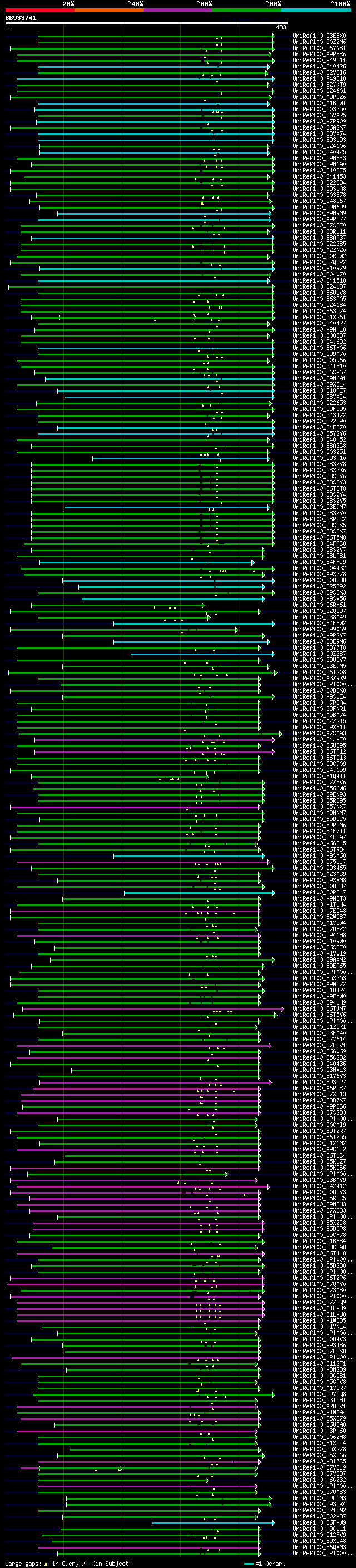Select hit label UniRef100_A9PIZ6

[x=319, y=97]
